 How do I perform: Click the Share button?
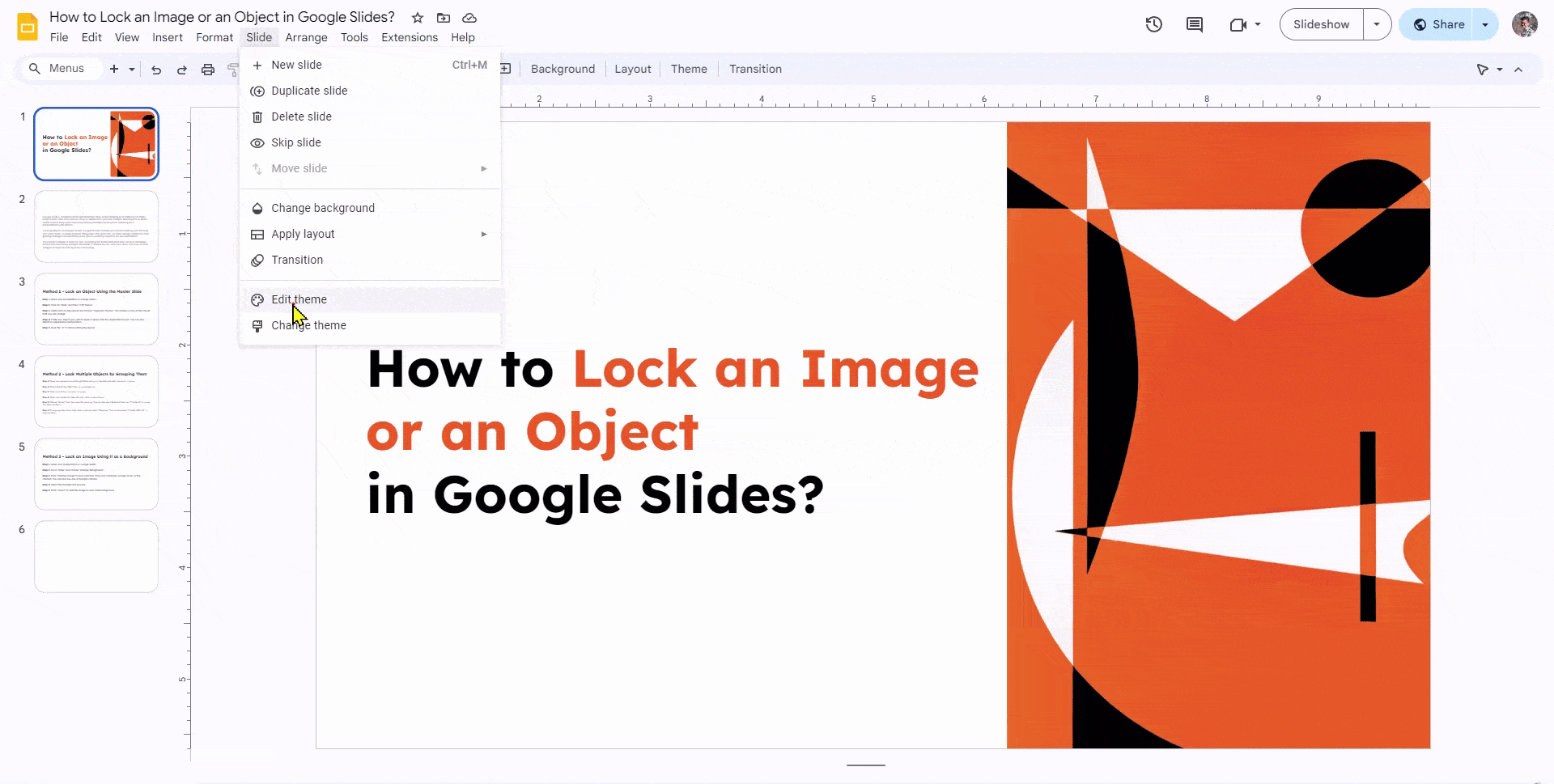click(x=1439, y=24)
